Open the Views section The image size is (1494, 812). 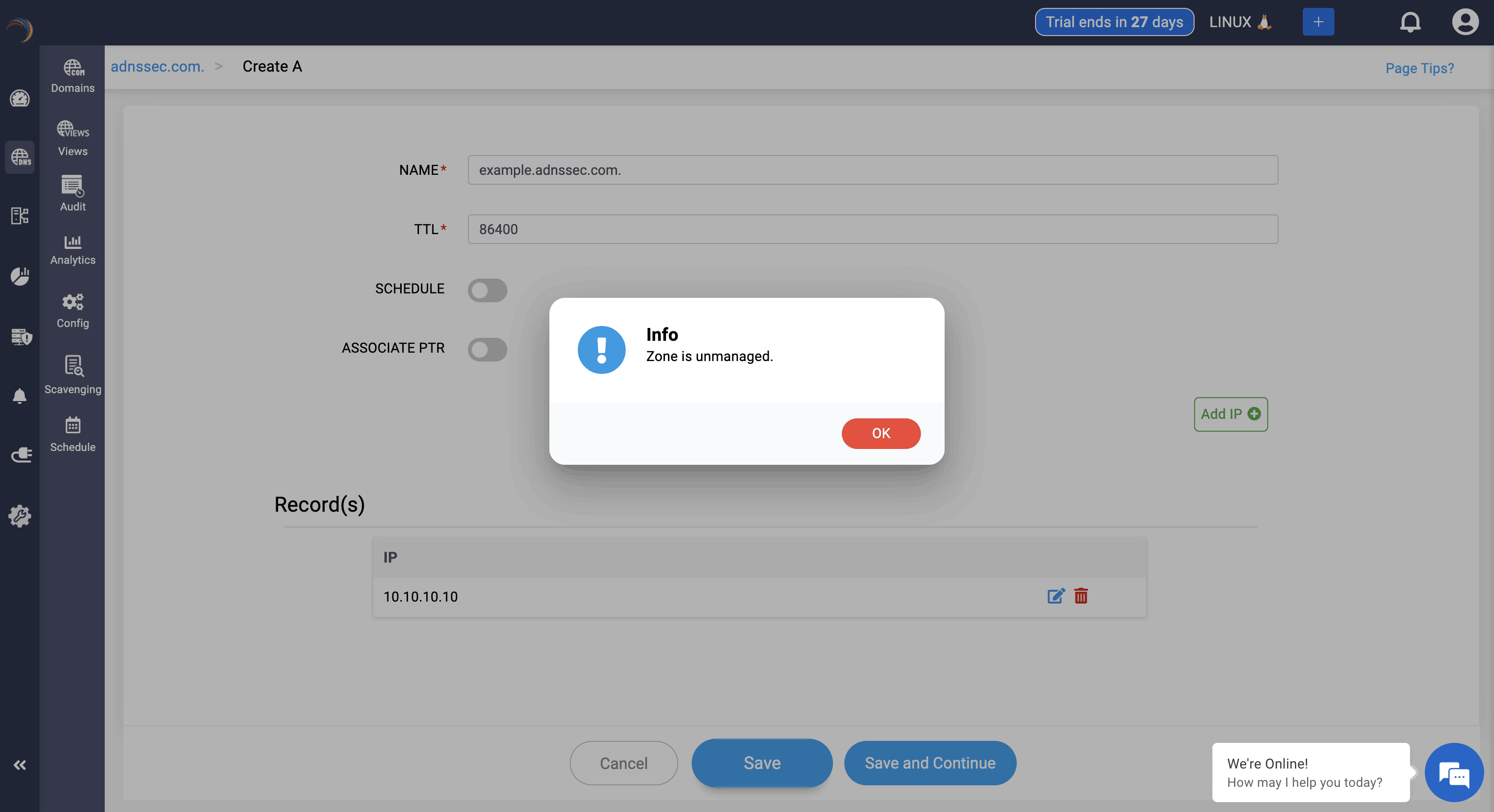(73, 138)
